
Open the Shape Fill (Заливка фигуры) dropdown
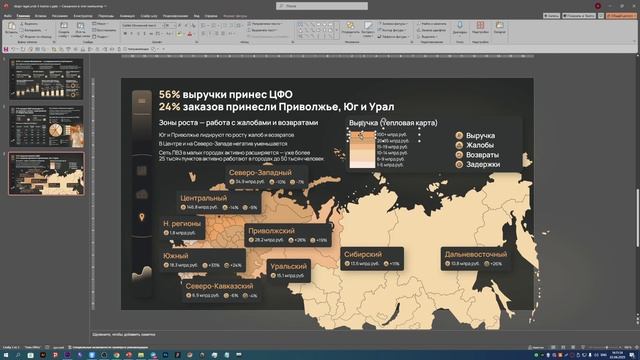pyautogui.click(x=392, y=24)
